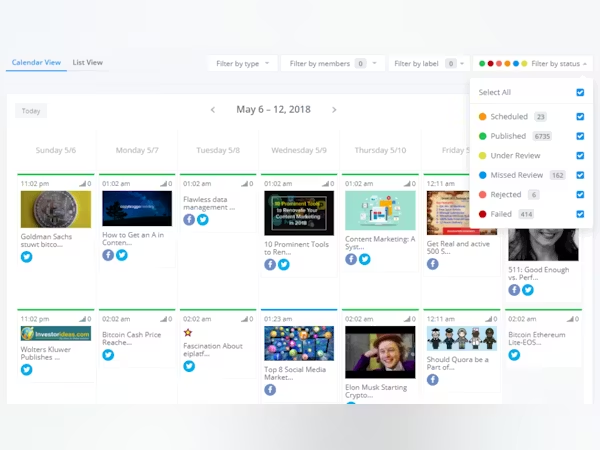Screen dimensions: 600x450
Task: Click stats icon on 12:11 am Should Quora post
Action: (491, 319)
